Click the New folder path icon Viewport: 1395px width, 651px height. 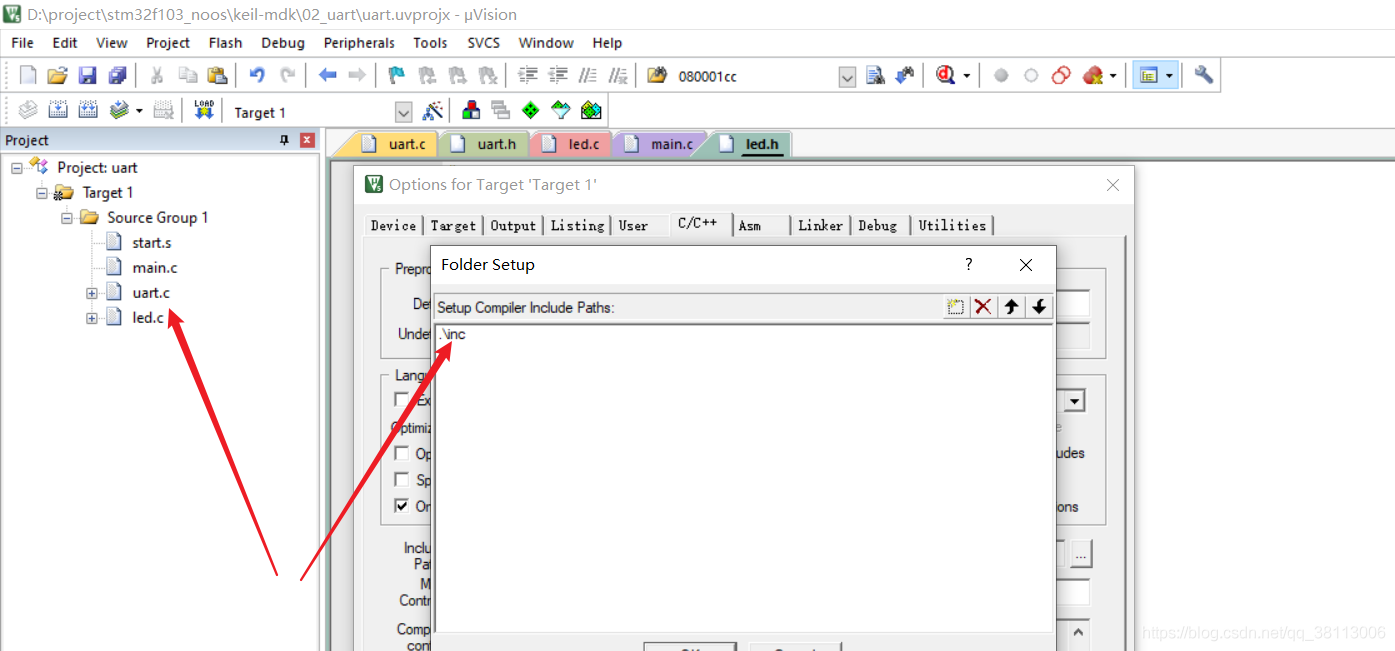[x=956, y=307]
